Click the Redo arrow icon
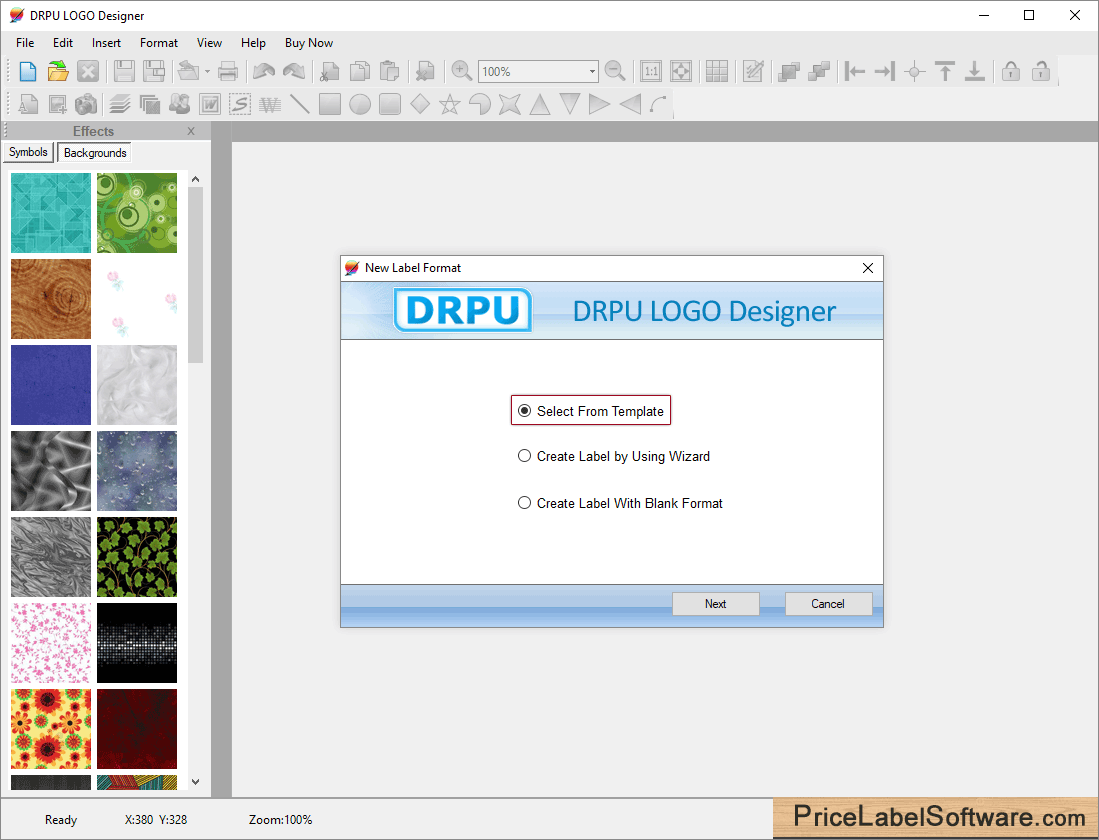This screenshot has height=840, width=1099. 294,72
